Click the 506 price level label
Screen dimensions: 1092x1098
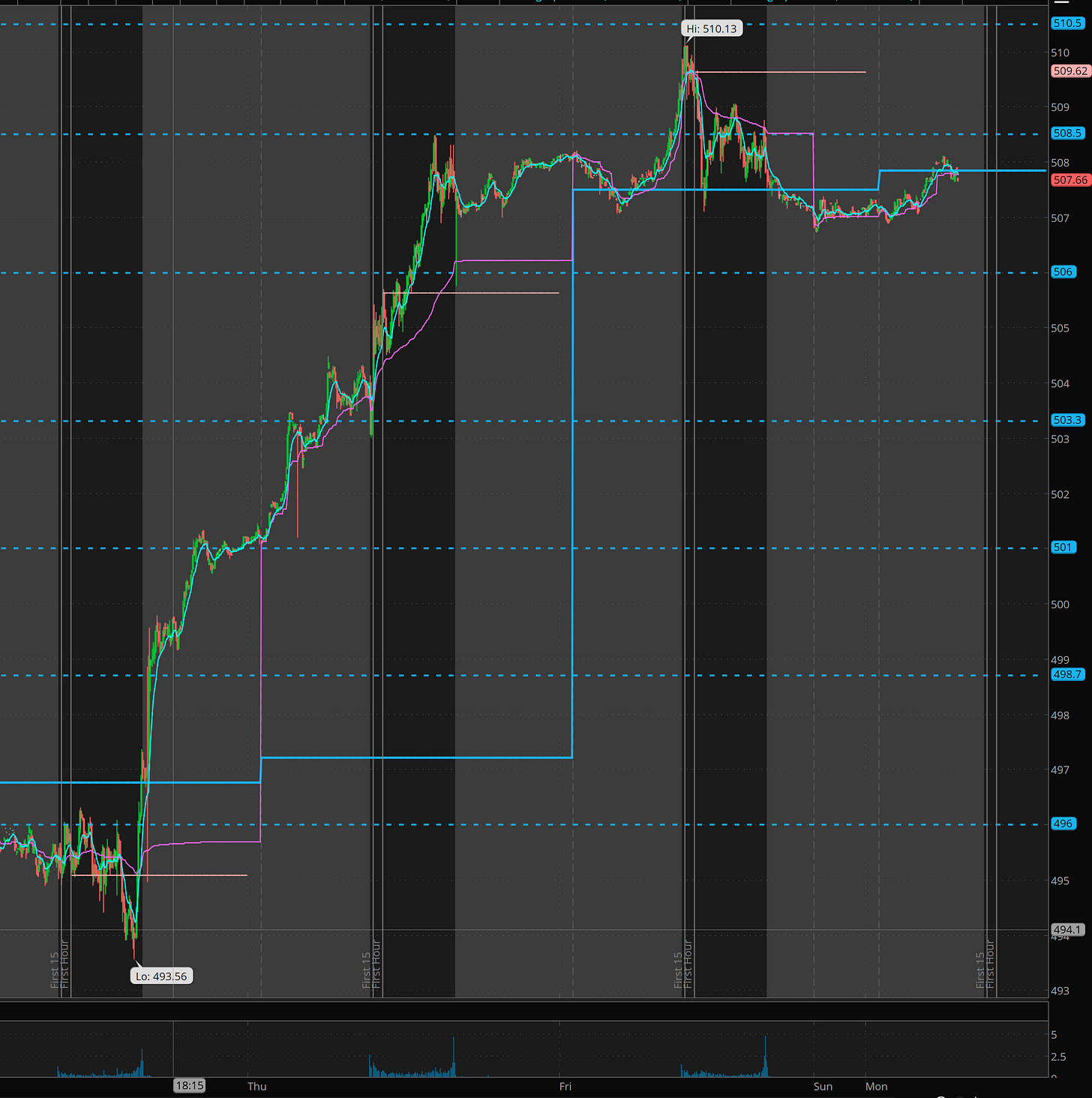1063,272
